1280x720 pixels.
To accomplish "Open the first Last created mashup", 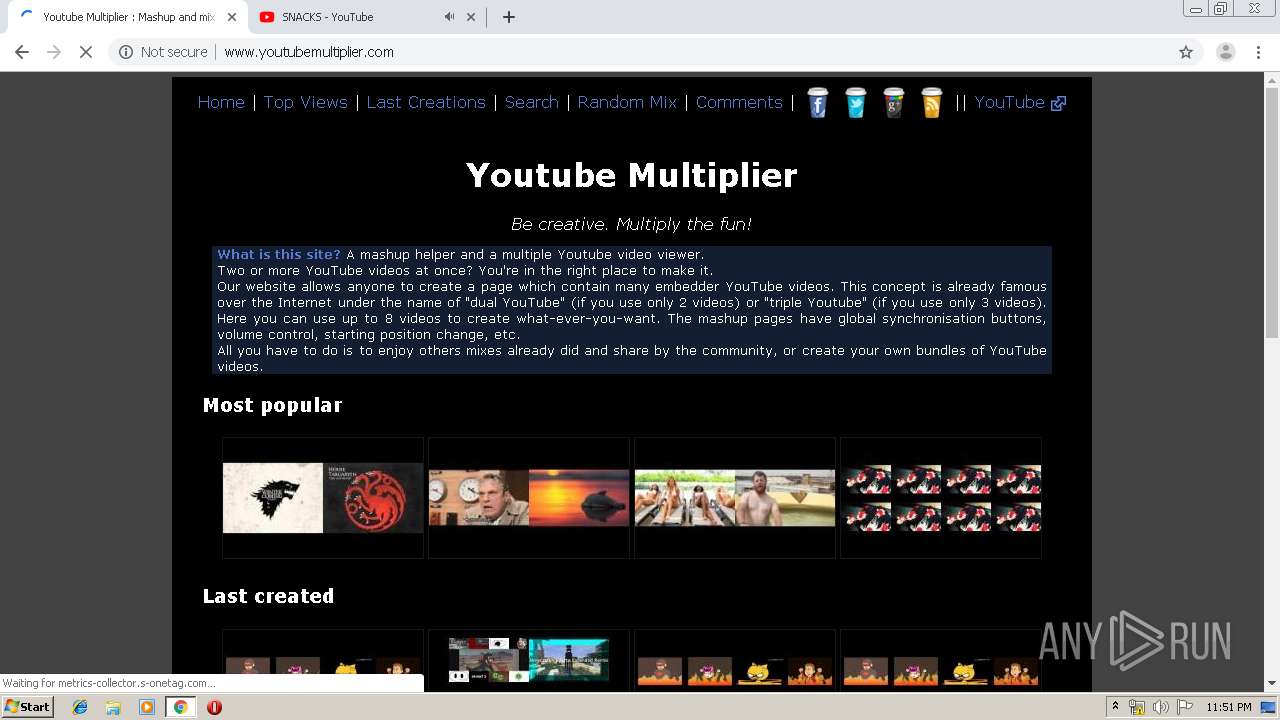I will 323,661.
